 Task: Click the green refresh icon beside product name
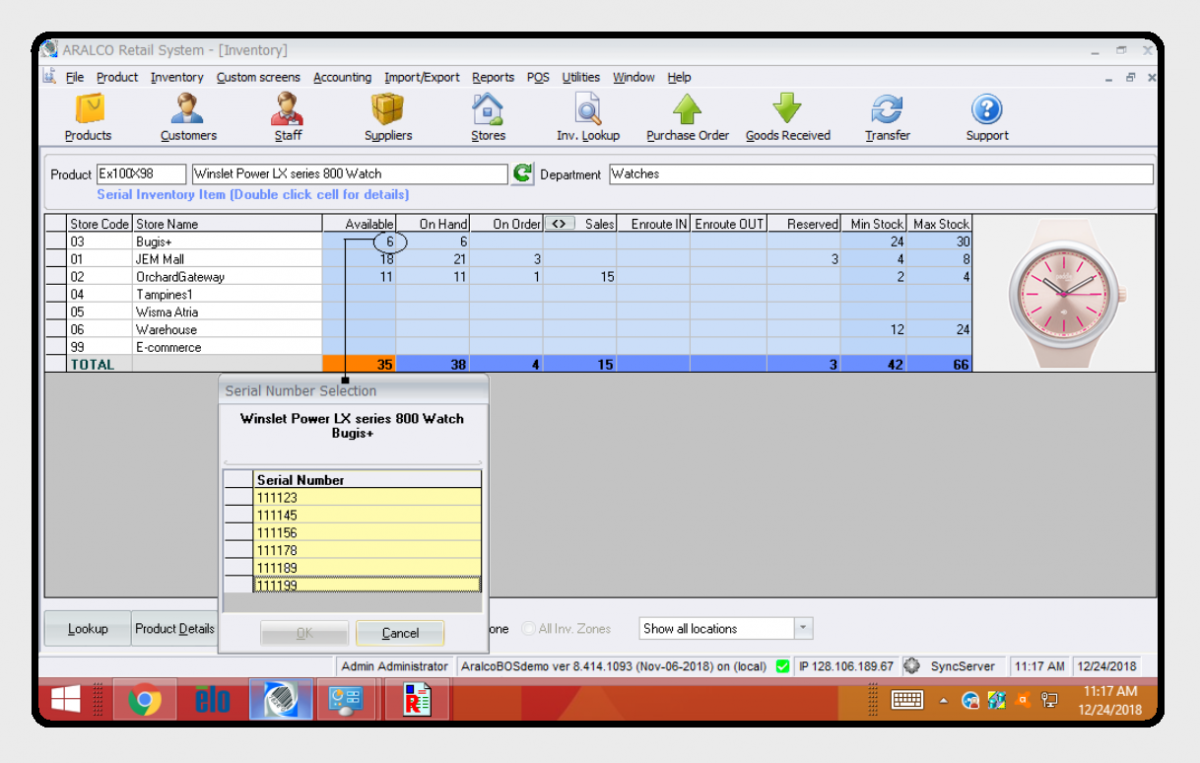coord(522,174)
